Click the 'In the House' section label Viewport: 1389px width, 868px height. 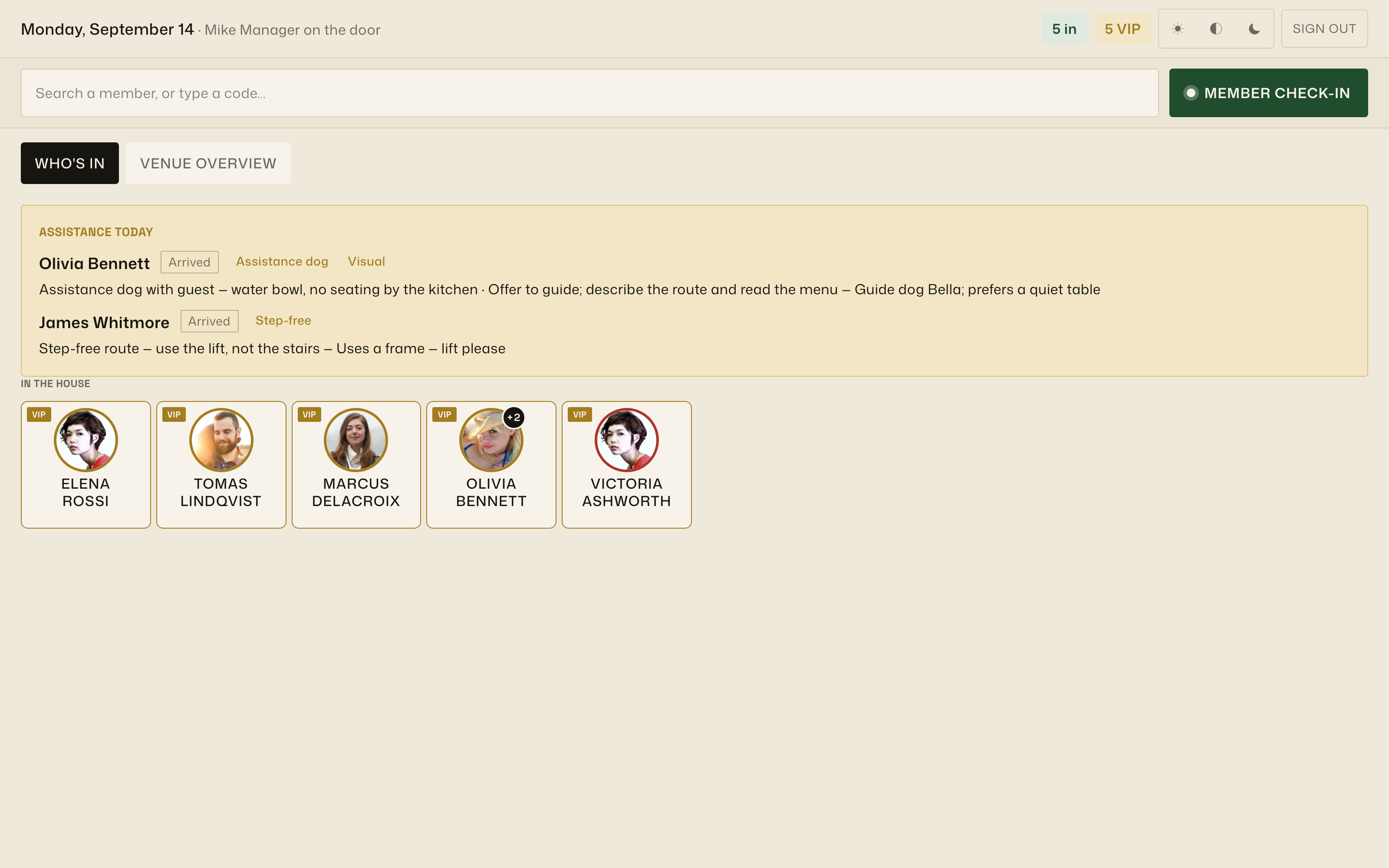click(x=56, y=384)
